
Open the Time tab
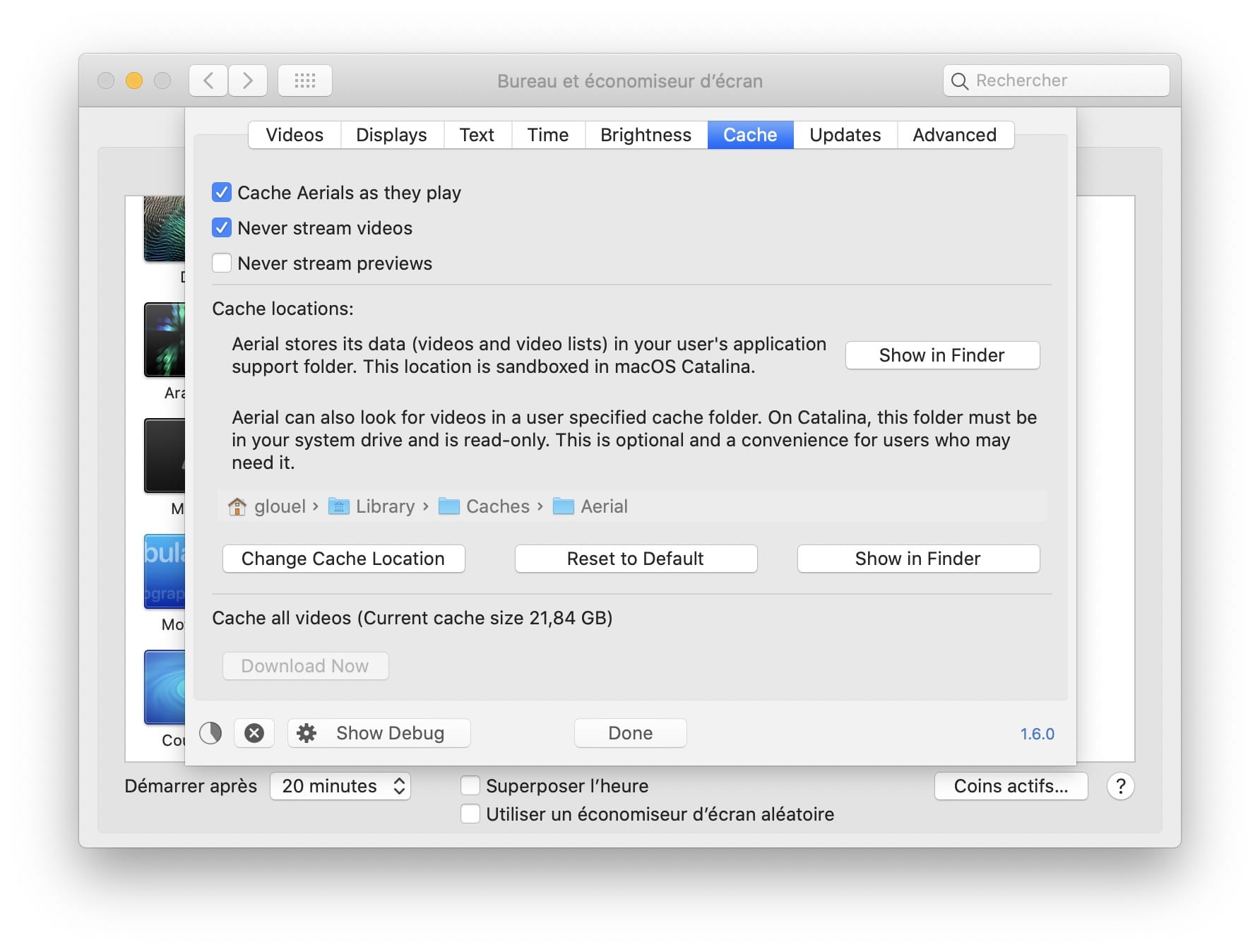[548, 135]
